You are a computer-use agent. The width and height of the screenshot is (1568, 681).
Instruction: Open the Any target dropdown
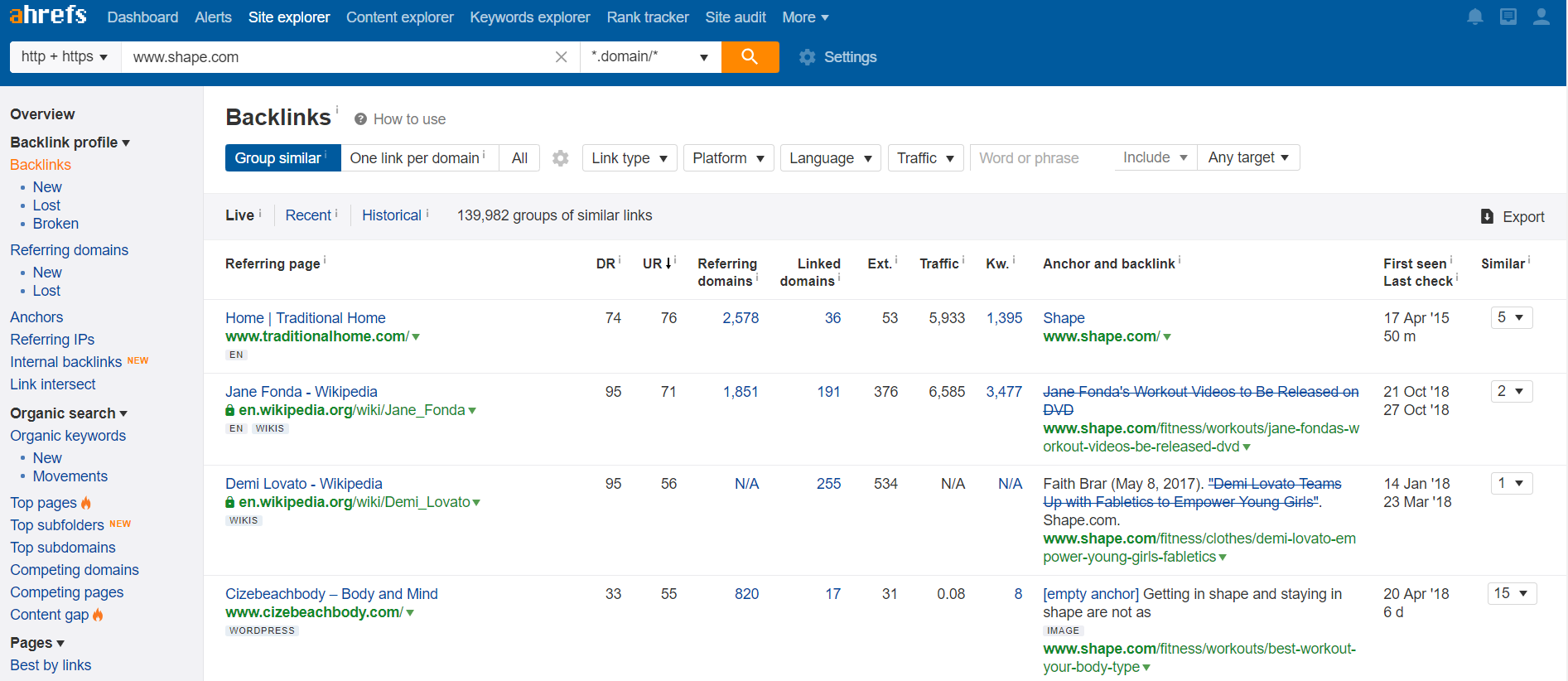(1248, 157)
